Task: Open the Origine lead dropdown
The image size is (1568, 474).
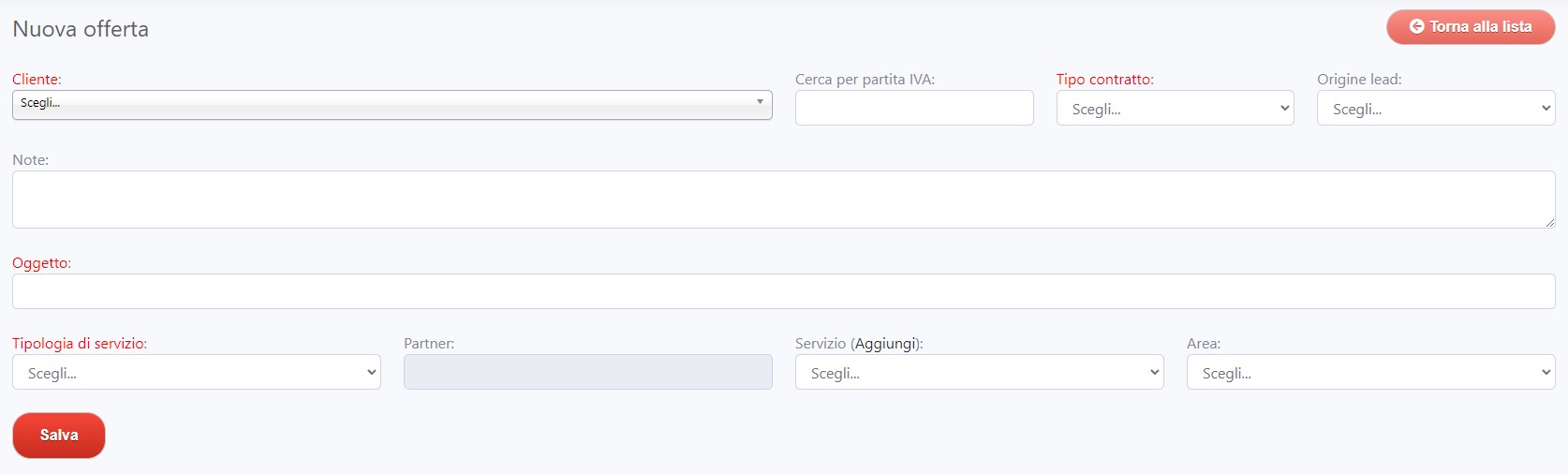Action: [1435, 109]
